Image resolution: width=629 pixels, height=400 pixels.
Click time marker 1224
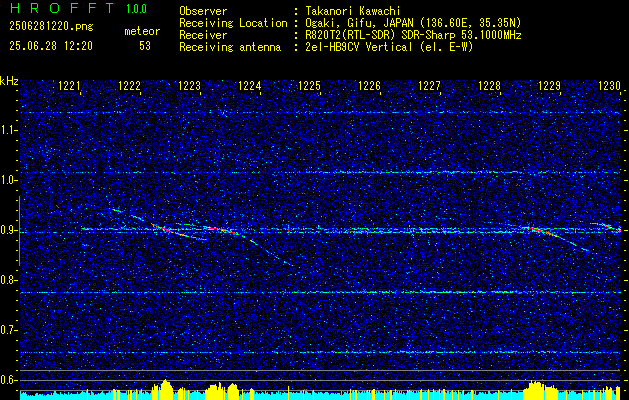pos(250,85)
